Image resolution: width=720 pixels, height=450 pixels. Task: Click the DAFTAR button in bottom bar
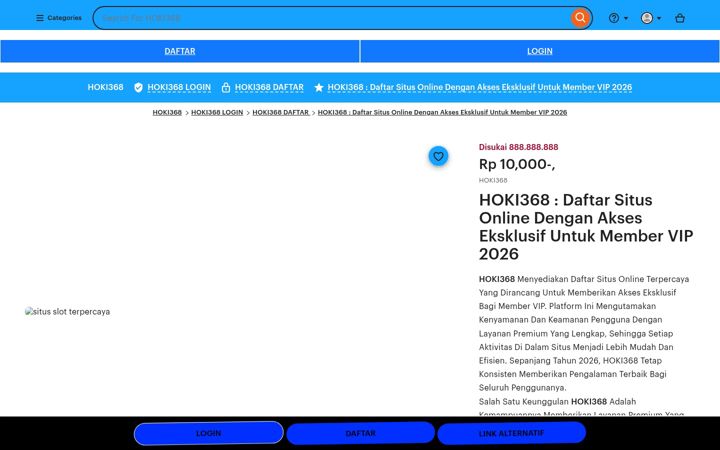pos(360,433)
